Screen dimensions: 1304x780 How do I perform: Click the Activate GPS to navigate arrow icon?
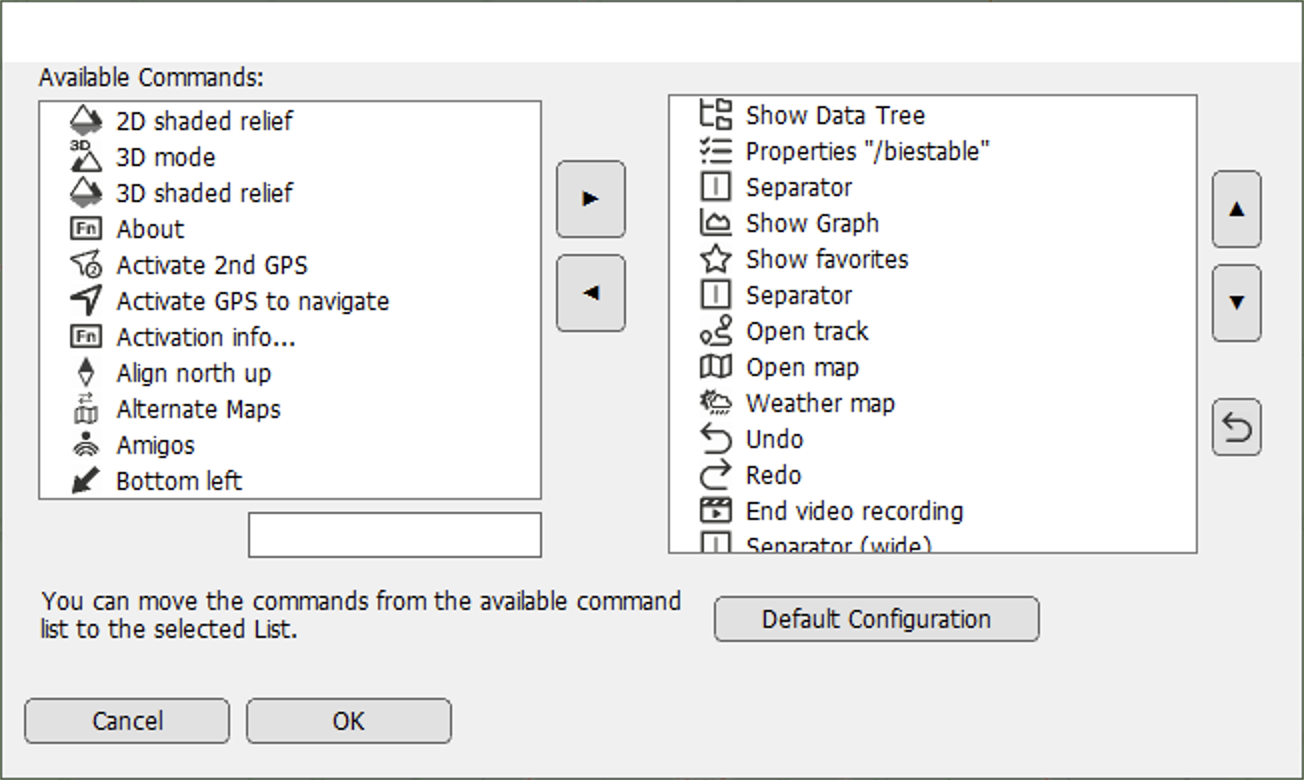coord(86,301)
